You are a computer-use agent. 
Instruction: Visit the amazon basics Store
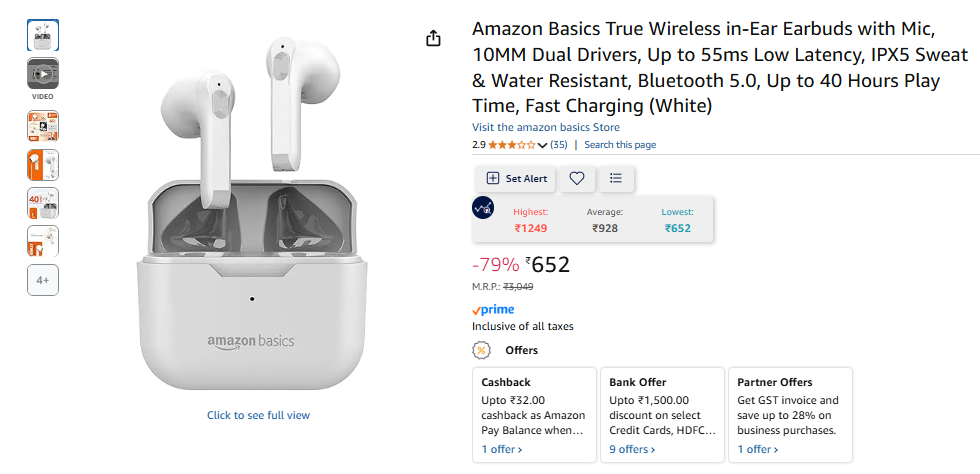546,127
